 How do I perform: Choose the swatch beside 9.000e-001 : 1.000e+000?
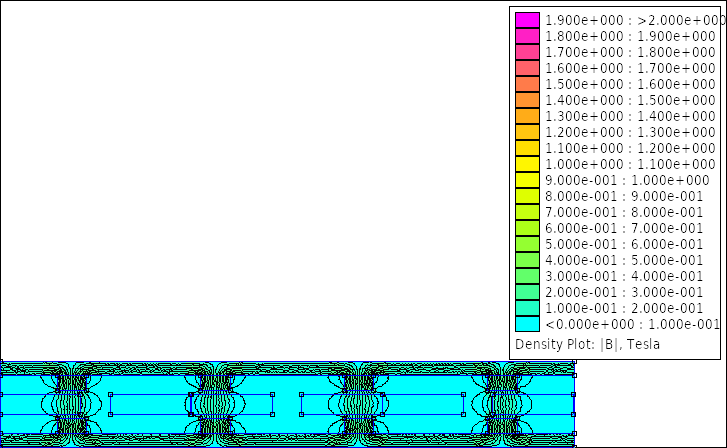click(x=527, y=180)
